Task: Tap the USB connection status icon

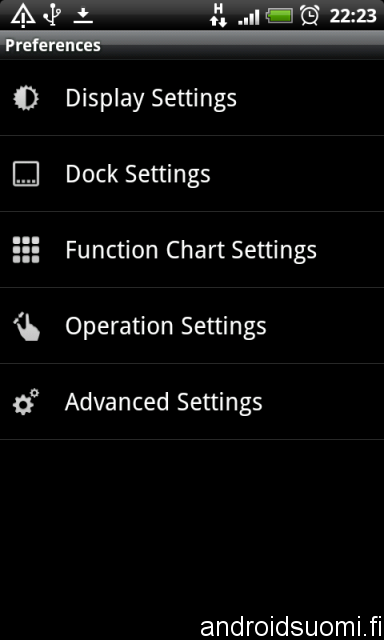Action: (x=52, y=15)
